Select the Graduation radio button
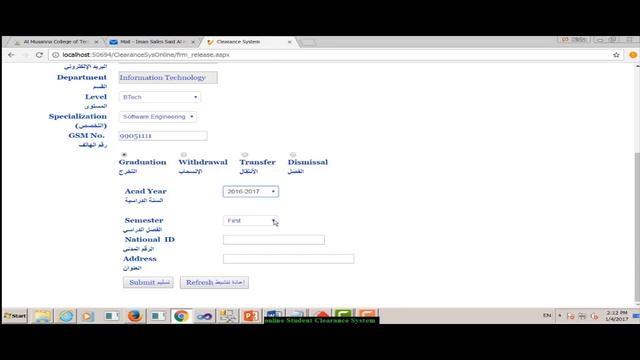This screenshot has height=360, width=640. (x=124, y=155)
